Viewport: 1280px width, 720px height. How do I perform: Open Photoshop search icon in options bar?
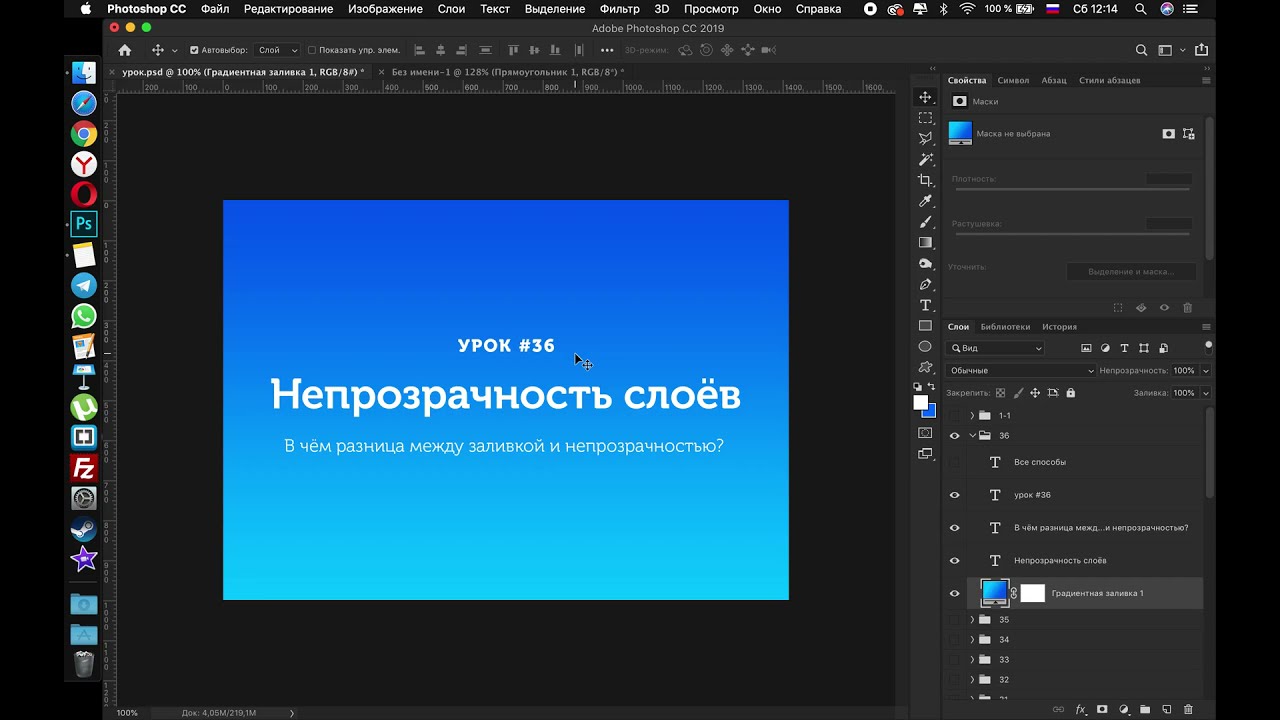[x=1141, y=50]
